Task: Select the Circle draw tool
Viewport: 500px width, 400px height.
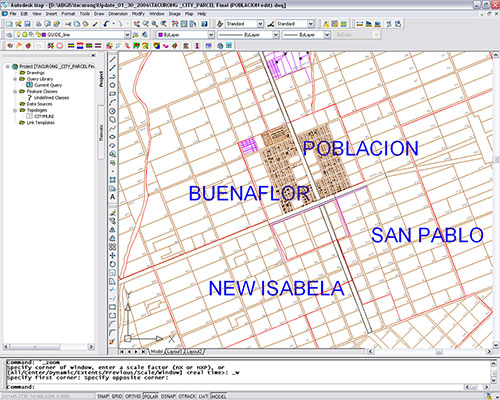Action: [113, 111]
